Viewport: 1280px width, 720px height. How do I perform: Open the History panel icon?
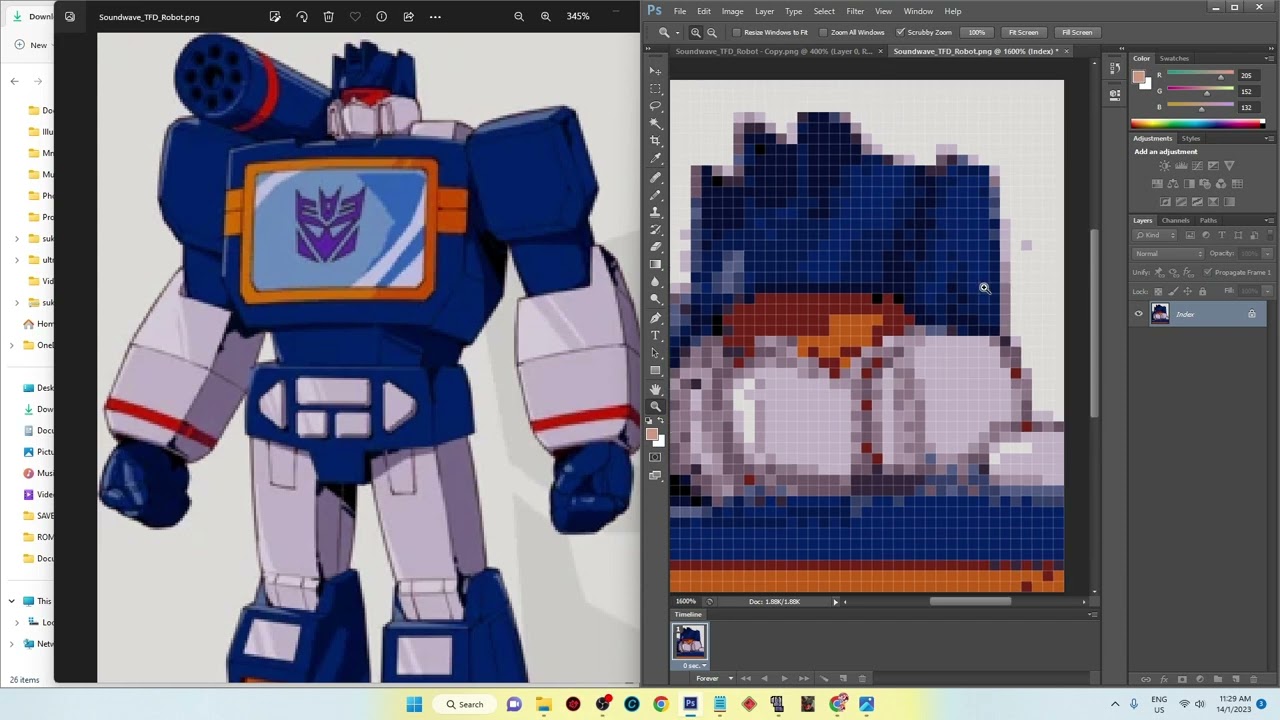(1115, 70)
